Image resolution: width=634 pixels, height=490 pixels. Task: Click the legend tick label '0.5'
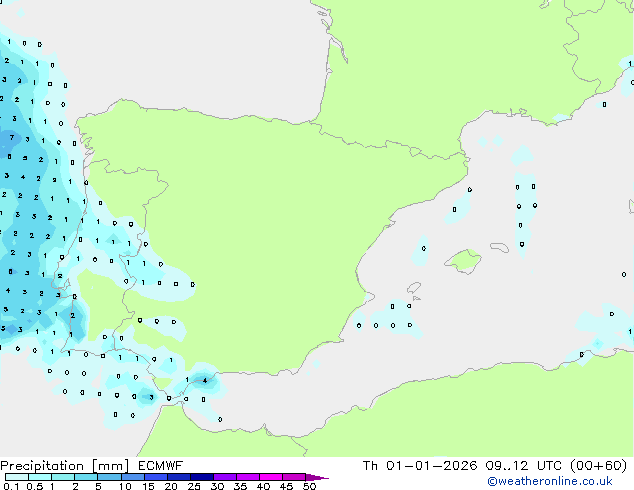[35, 486]
